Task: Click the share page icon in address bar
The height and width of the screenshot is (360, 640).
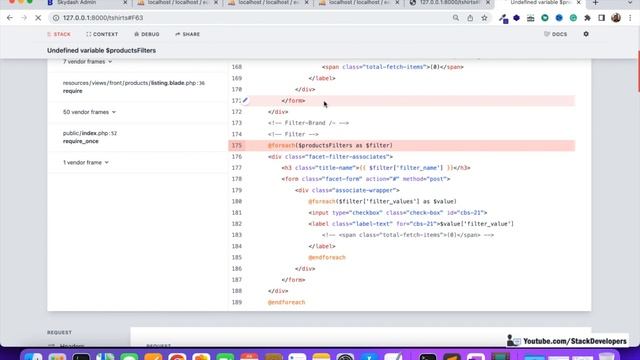Action: click(470, 18)
